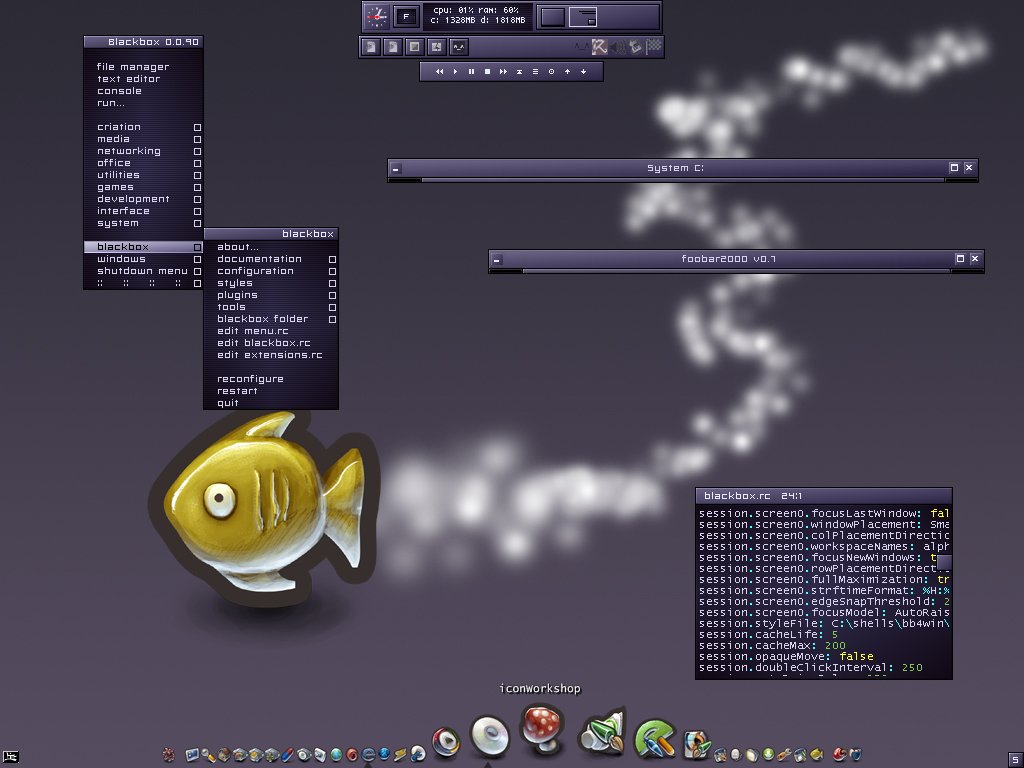This screenshot has width=1024, height=768.
Task: Launch Internet Explorer from the dock
Action: click(368, 754)
